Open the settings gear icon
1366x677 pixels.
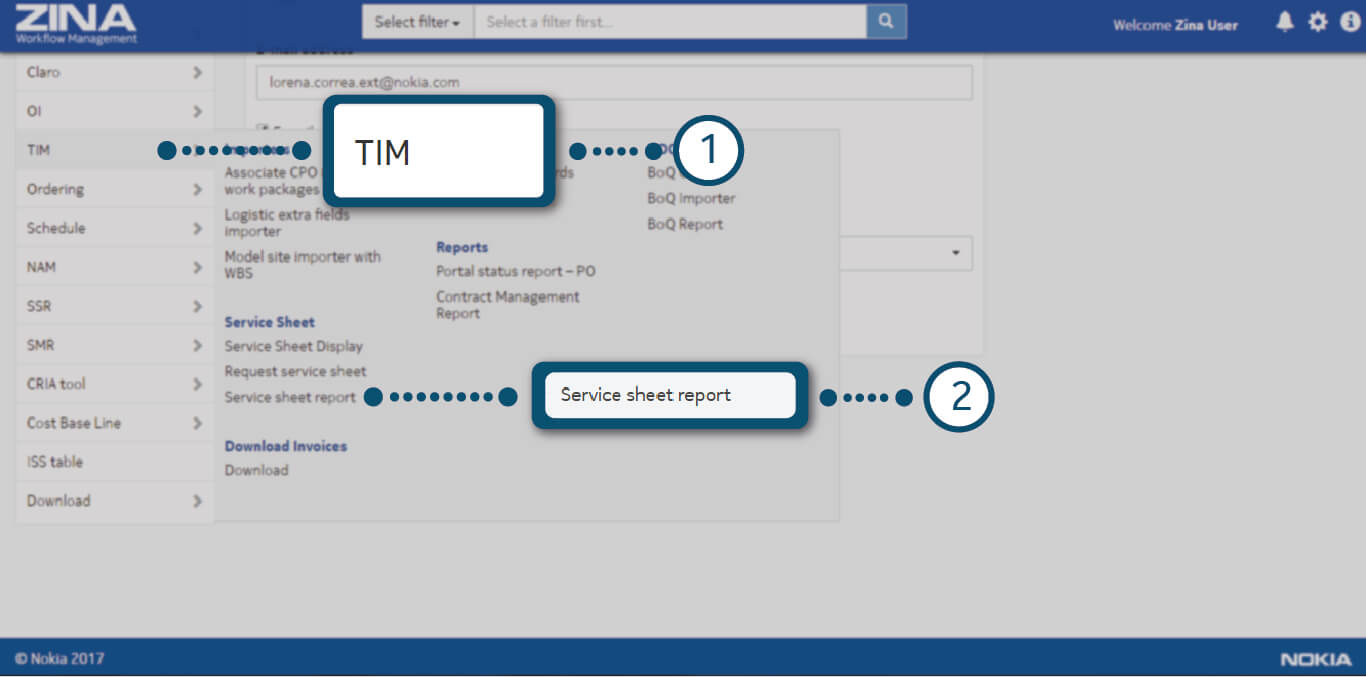tap(1318, 22)
